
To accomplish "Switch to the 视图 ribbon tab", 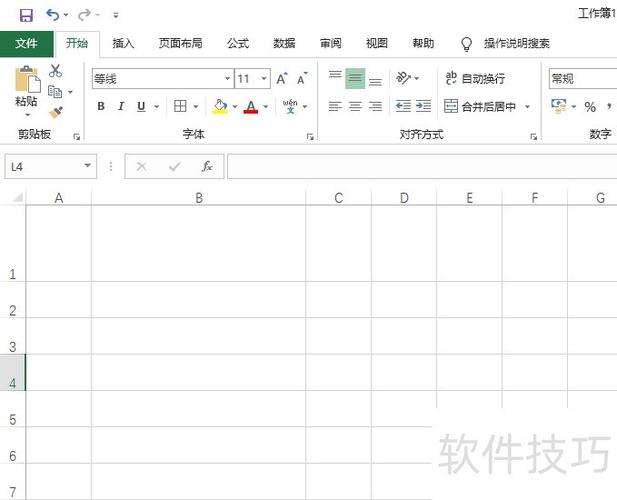I will [x=377, y=43].
